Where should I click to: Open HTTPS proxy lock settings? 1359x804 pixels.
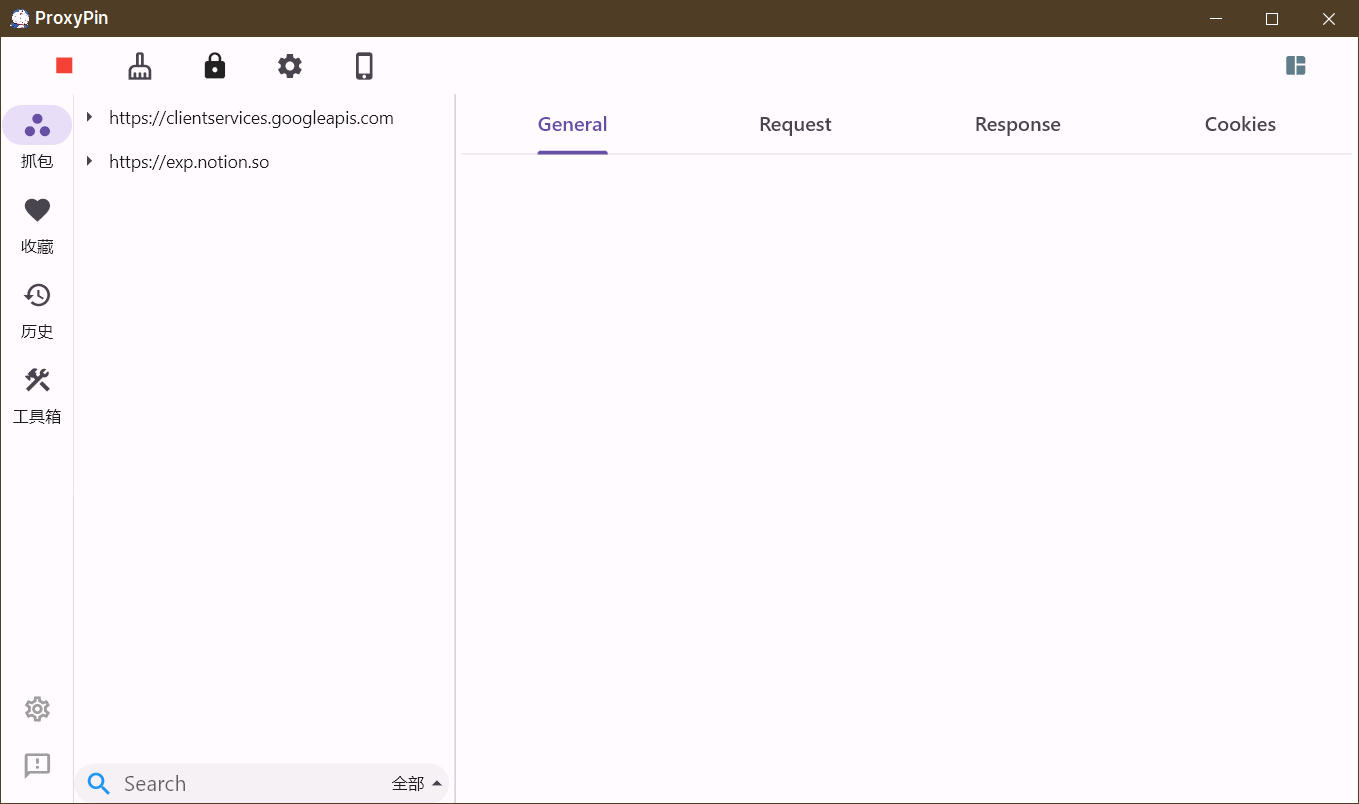click(215, 66)
